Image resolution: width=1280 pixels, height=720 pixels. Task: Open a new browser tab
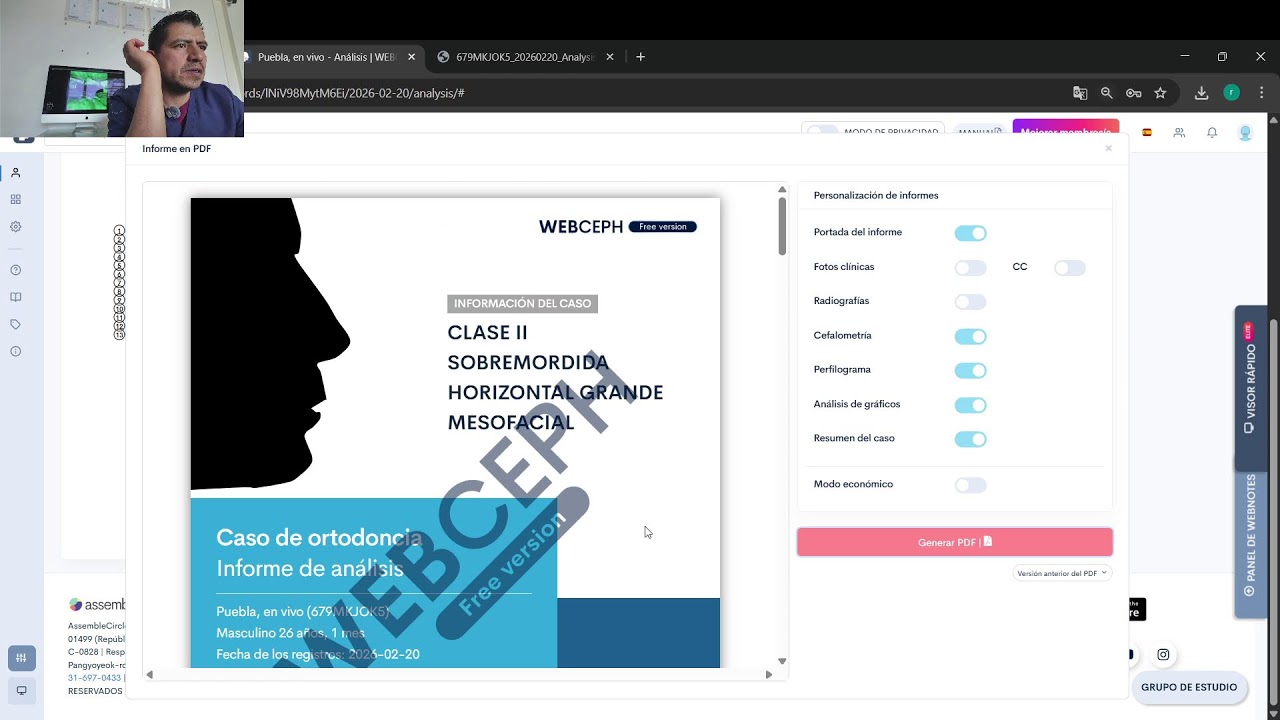coord(641,57)
